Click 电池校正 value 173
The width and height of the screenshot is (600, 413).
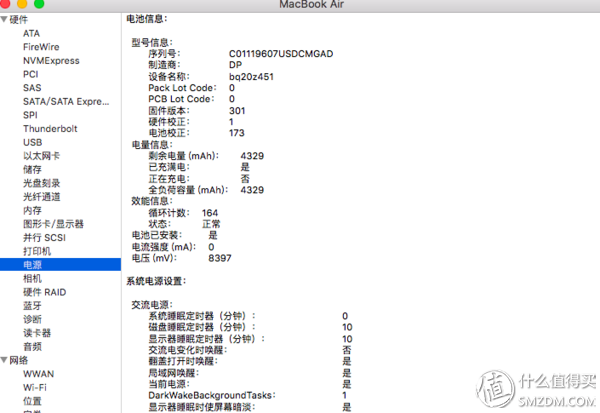click(236, 133)
